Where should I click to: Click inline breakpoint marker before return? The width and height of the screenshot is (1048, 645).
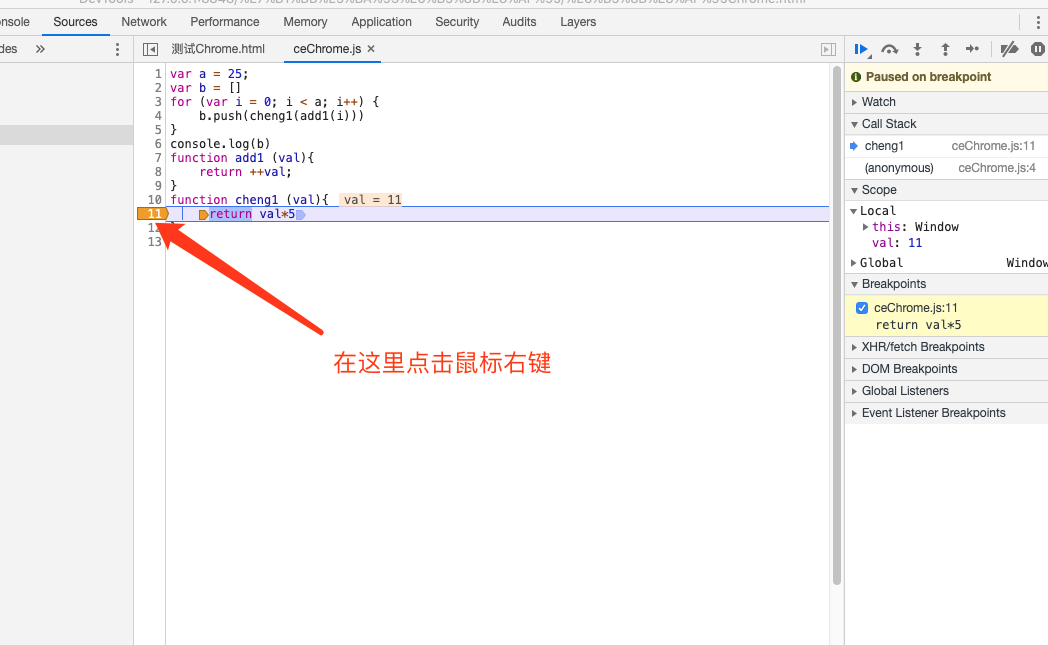(x=203, y=215)
